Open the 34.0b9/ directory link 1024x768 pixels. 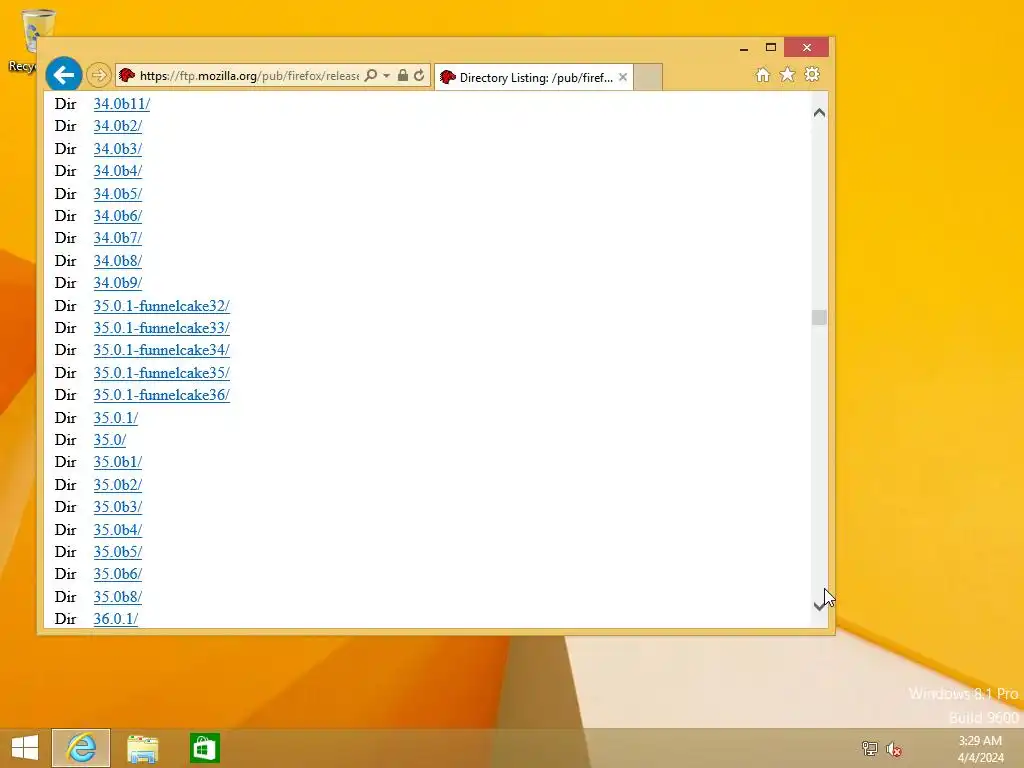click(x=118, y=283)
